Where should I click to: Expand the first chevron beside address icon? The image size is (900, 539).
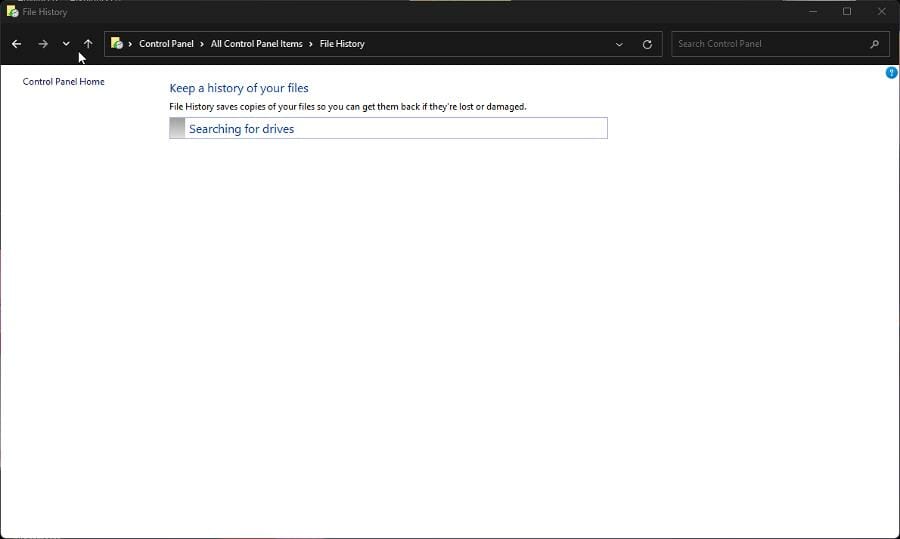click(130, 44)
